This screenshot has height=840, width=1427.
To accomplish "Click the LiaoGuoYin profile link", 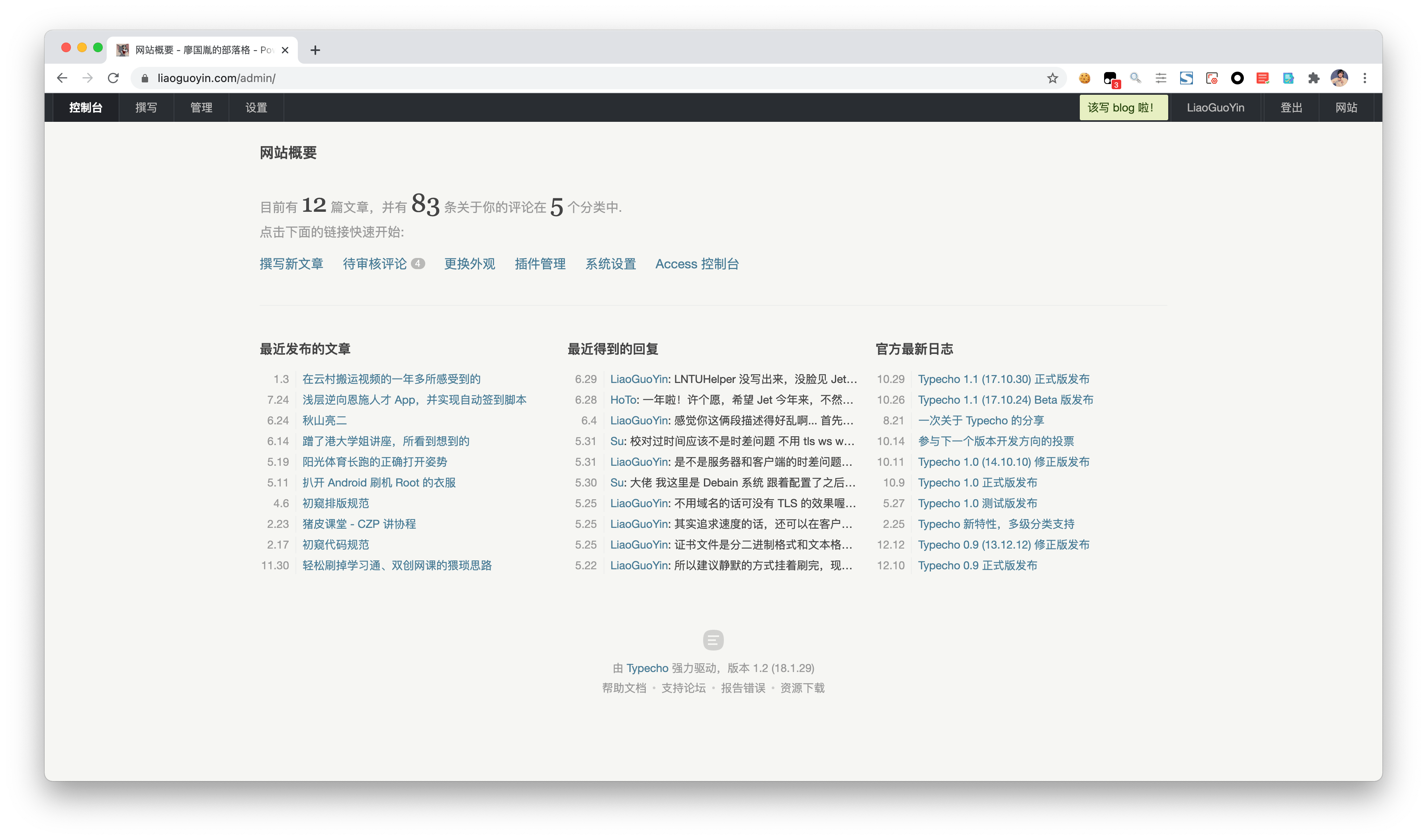I will point(1215,107).
